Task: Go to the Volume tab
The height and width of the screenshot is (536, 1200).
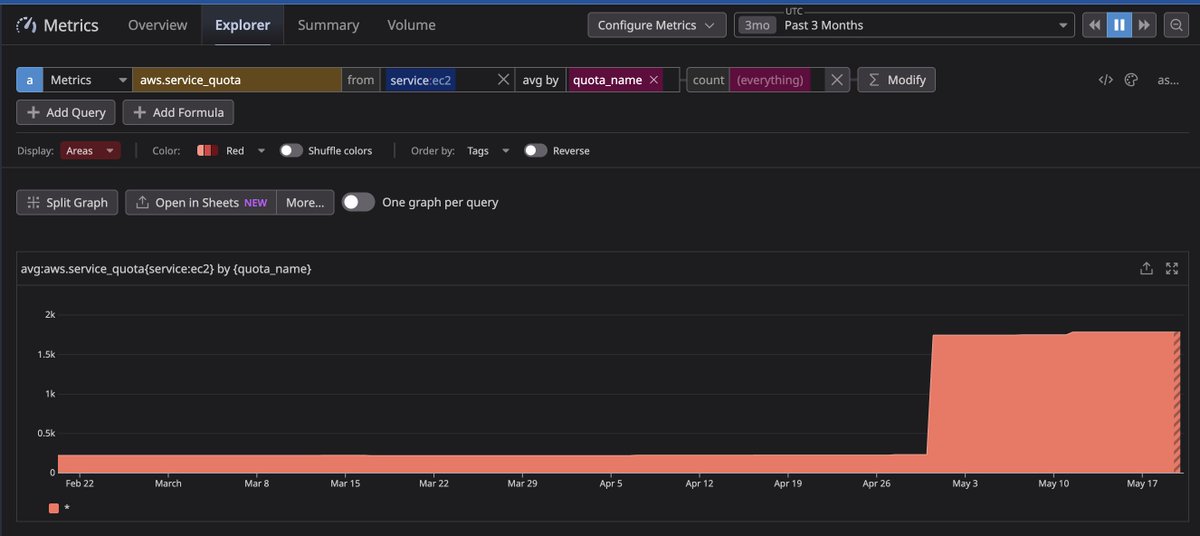Action: [411, 25]
